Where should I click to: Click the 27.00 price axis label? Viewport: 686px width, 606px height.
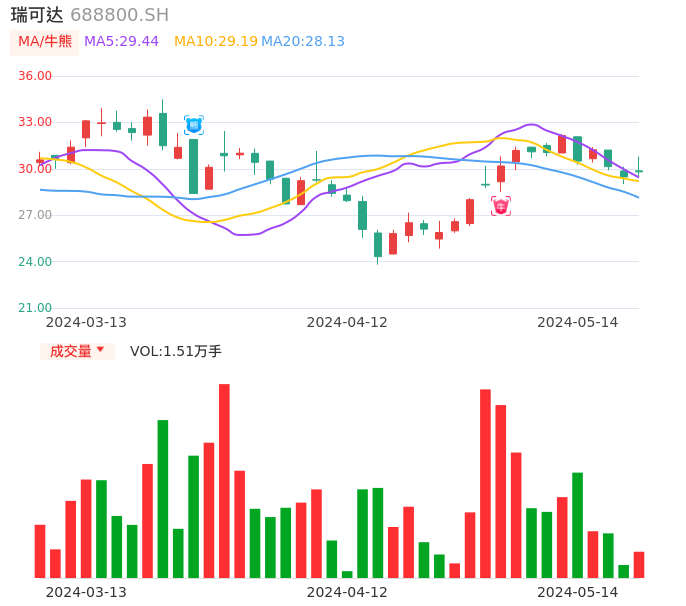pos(35,215)
